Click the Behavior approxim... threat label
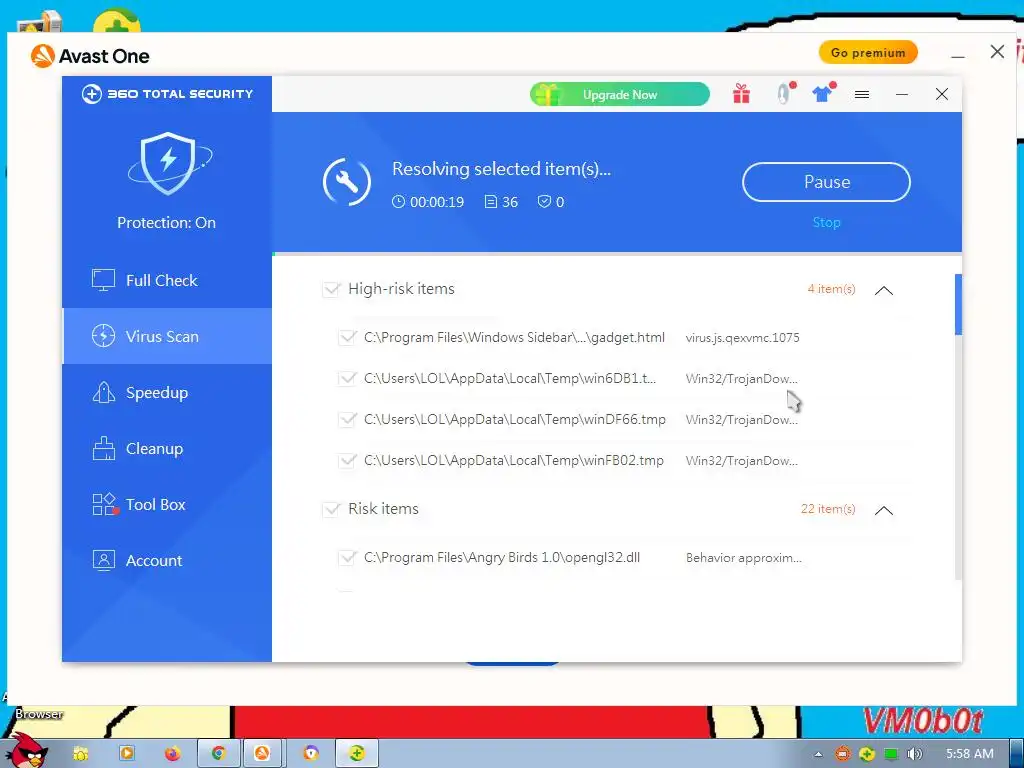1024x768 pixels. tap(743, 558)
